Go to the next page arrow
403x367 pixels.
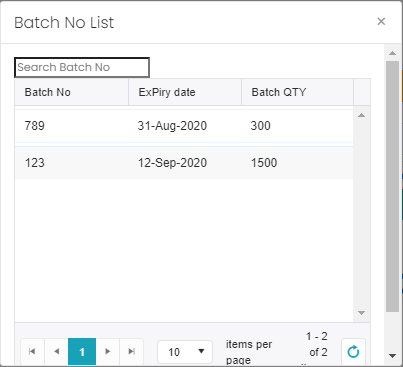107,351
